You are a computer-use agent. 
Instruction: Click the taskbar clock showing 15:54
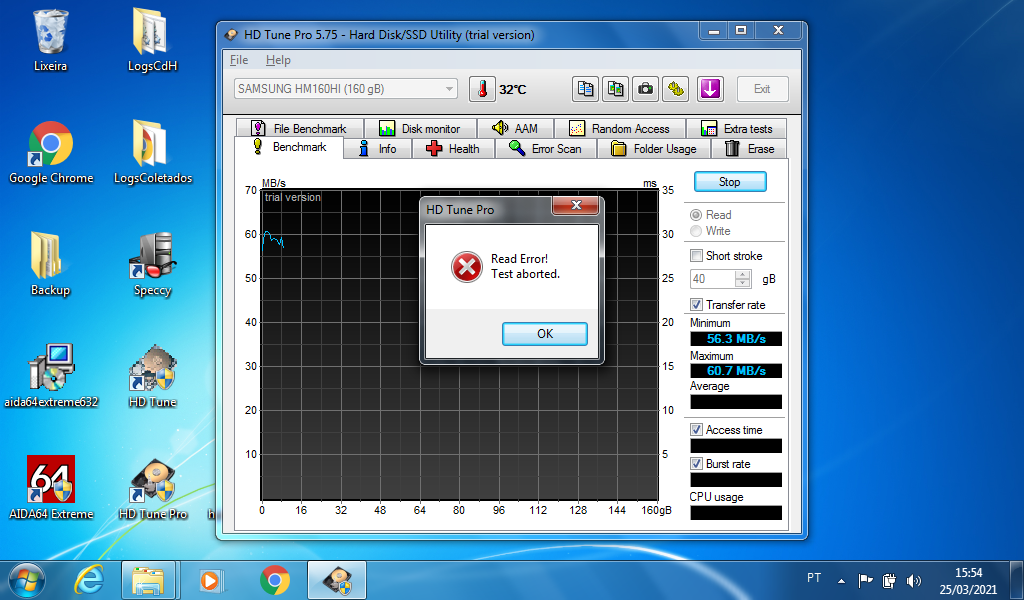[968, 580]
